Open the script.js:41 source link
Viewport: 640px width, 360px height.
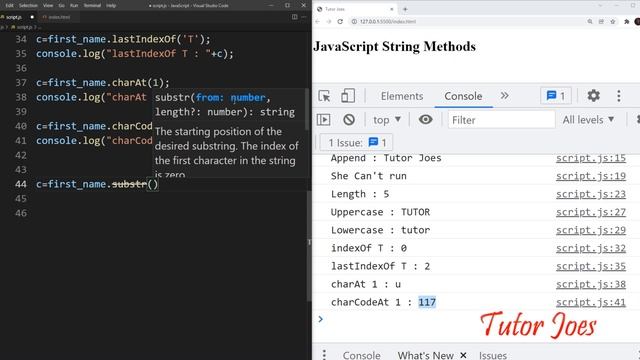[591, 302]
